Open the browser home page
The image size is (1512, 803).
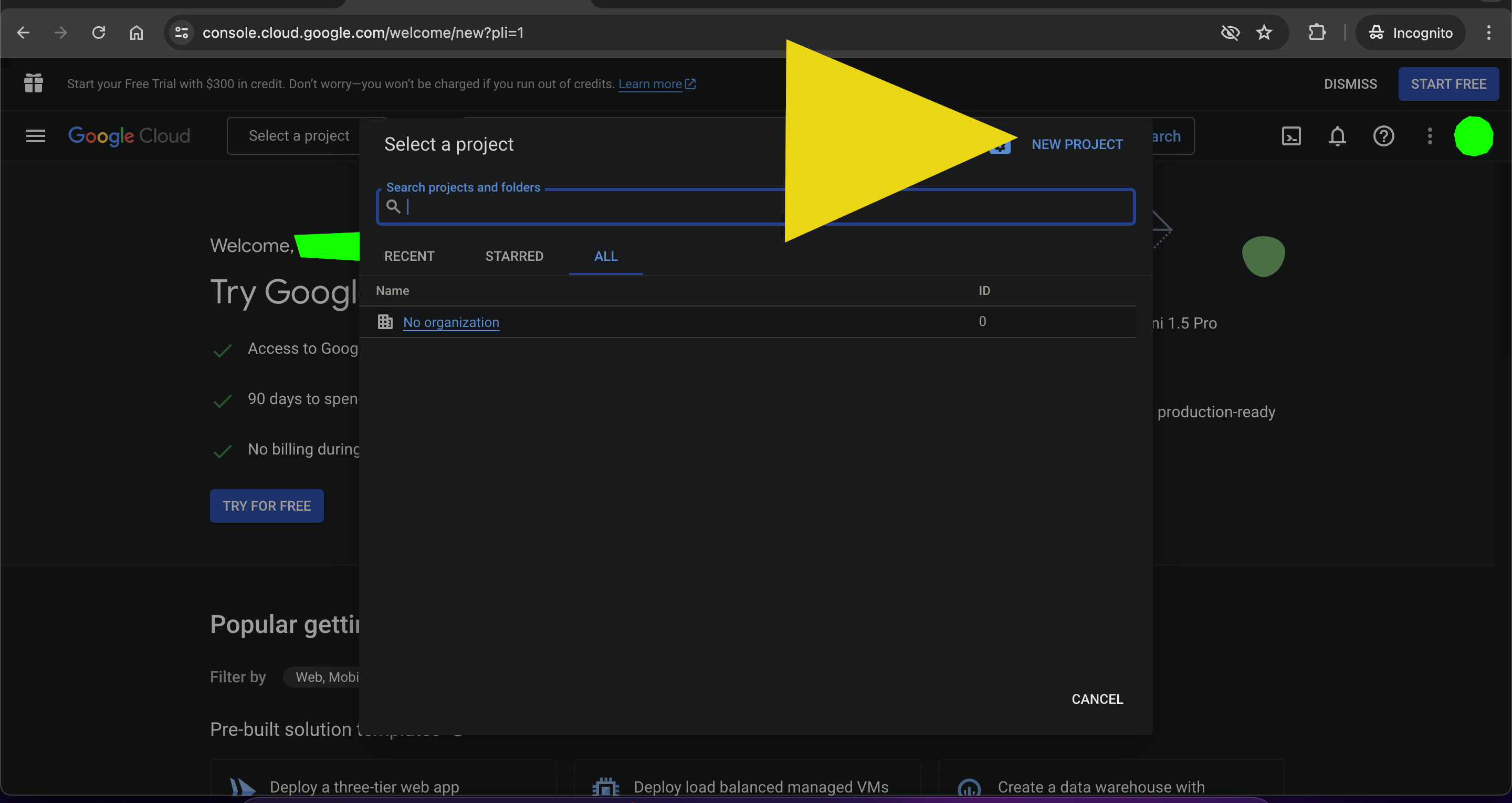(136, 33)
